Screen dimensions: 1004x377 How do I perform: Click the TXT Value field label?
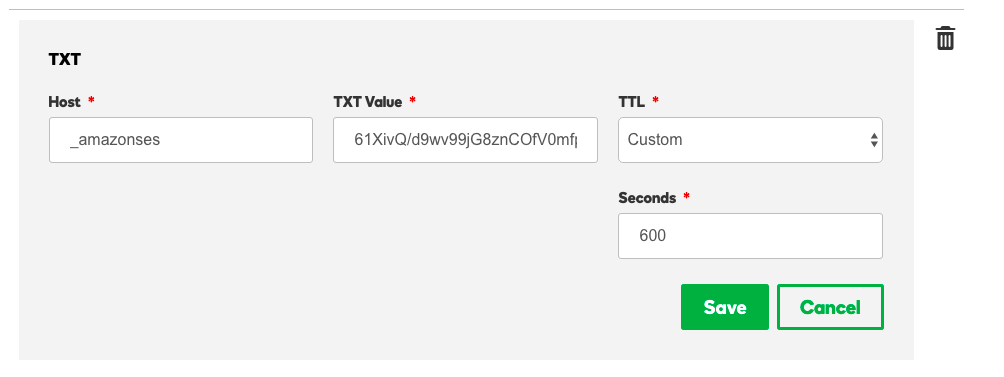tap(368, 102)
